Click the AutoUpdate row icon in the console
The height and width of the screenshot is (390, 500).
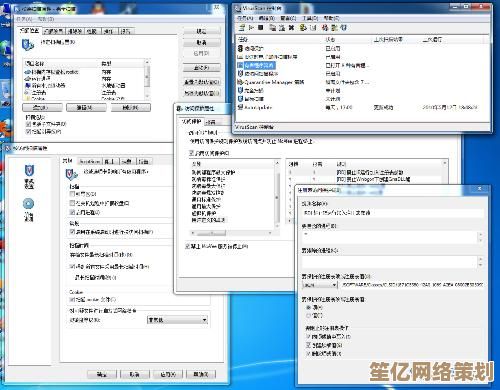[240, 107]
